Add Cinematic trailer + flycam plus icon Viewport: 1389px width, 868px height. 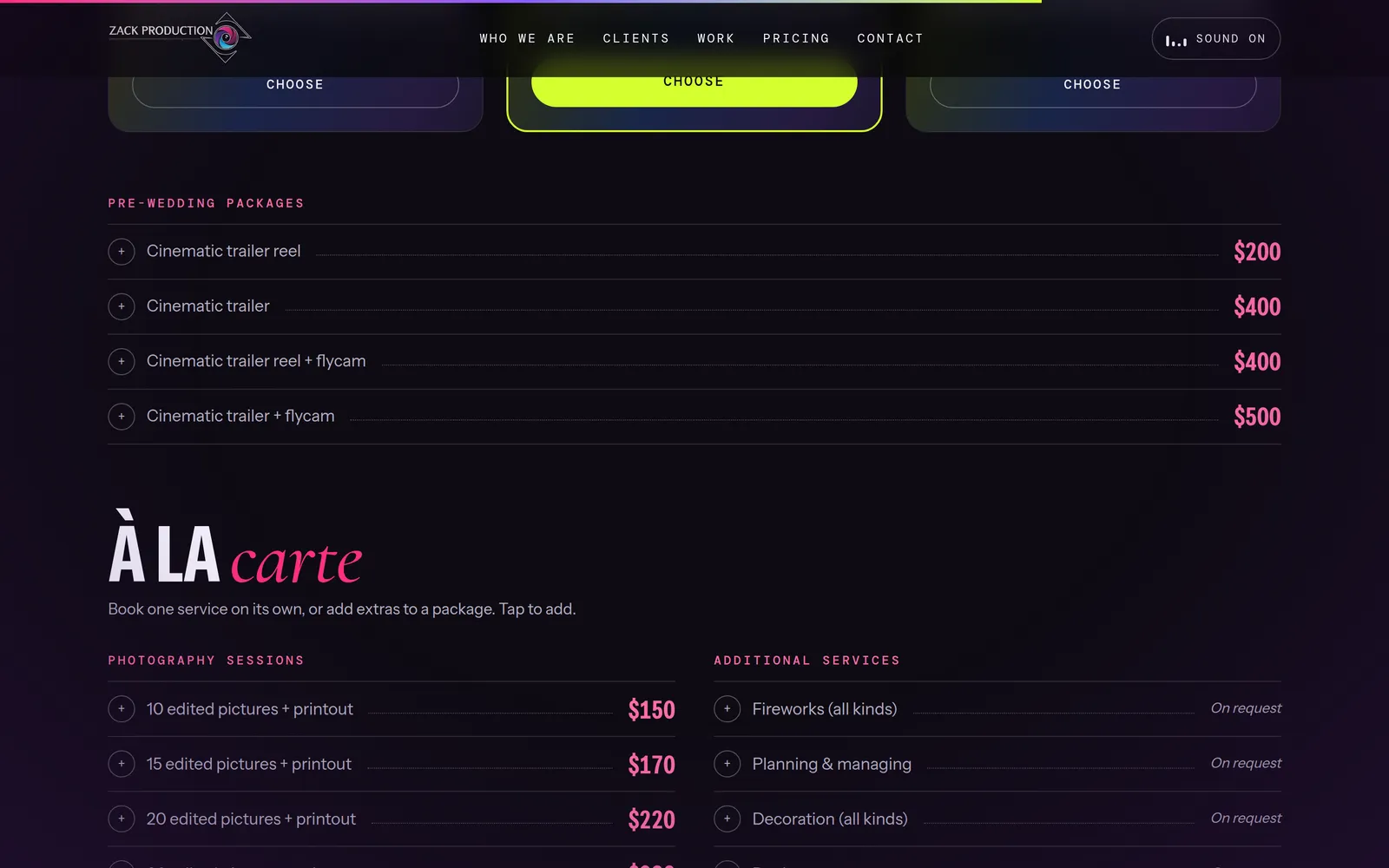click(x=122, y=417)
